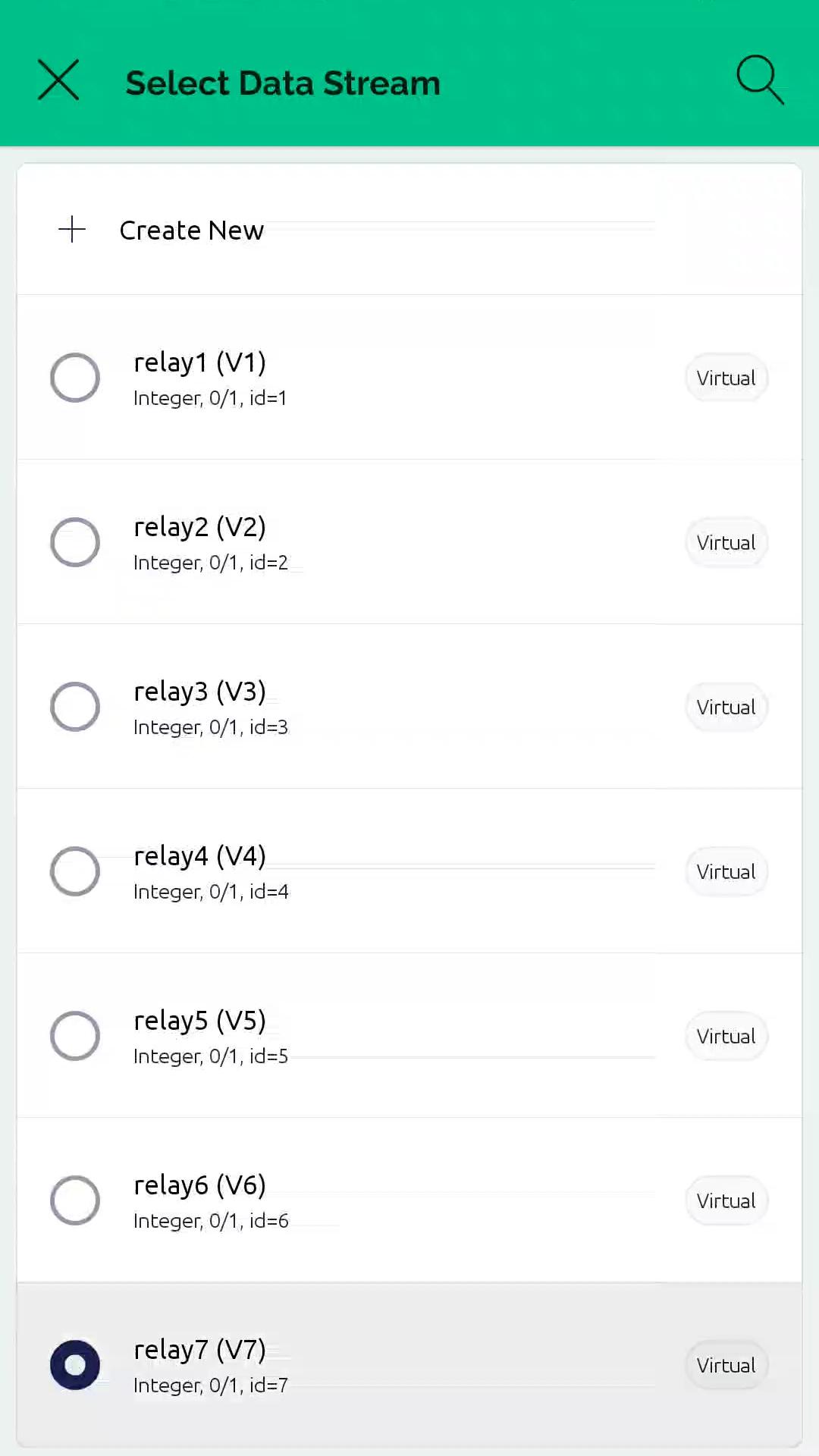The image size is (819, 1456).
Task: Tap the Virtual tag on relay5 row
Action: tap(726, 1036)
